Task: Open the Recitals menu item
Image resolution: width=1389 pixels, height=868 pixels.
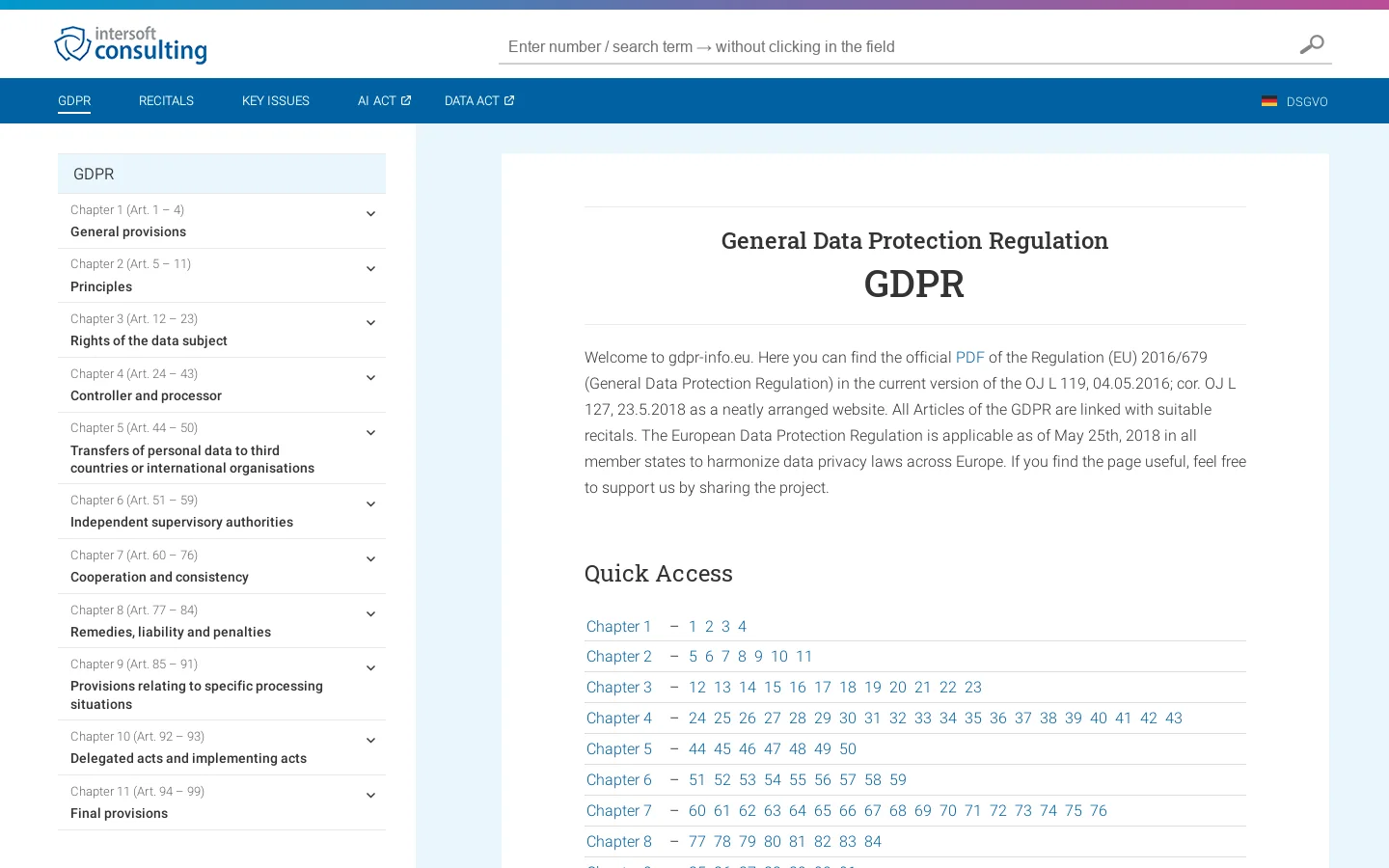Action: pos(166,100)
